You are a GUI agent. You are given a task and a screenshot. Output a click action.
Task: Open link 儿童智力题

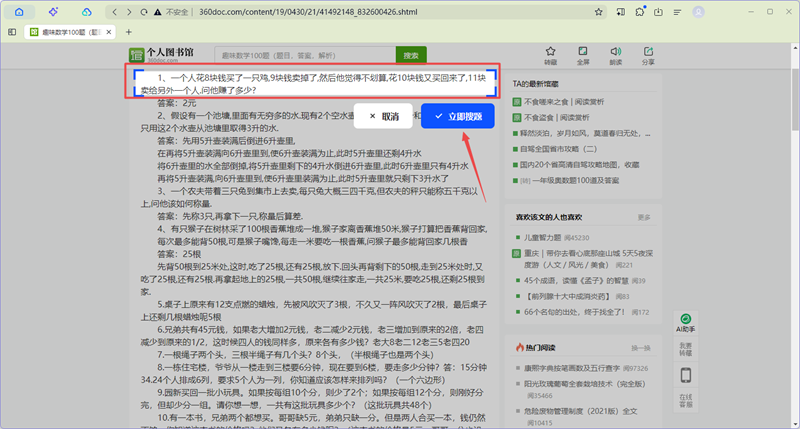pos(542,238)
